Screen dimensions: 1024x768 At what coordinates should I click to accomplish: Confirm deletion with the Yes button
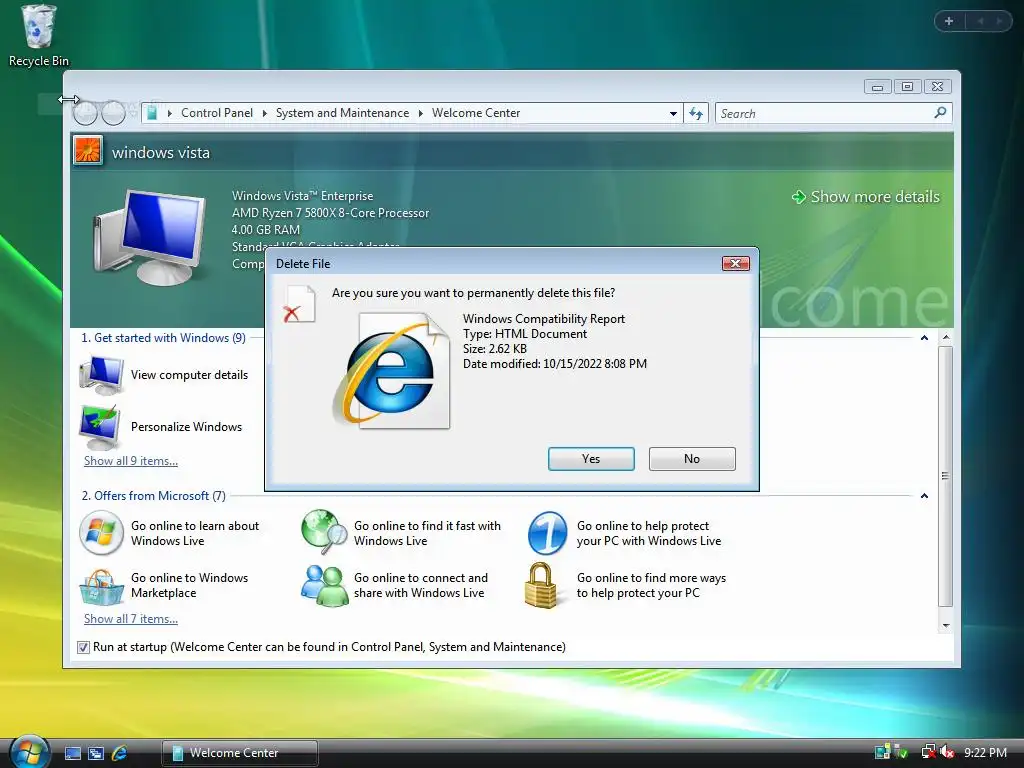(591, 459)
